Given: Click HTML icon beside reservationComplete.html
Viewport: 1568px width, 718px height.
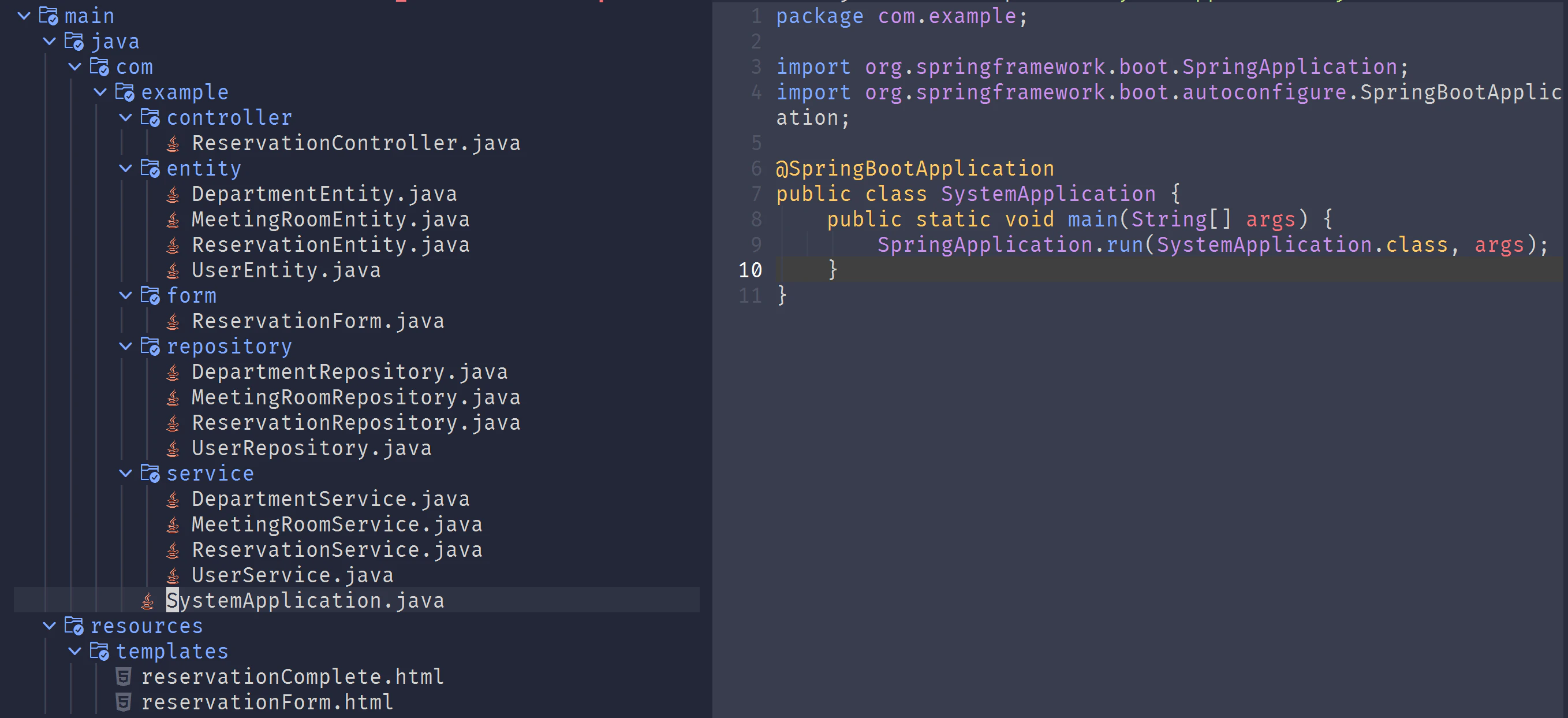Looking at the screenshot, I should click(x=124, y=677).
